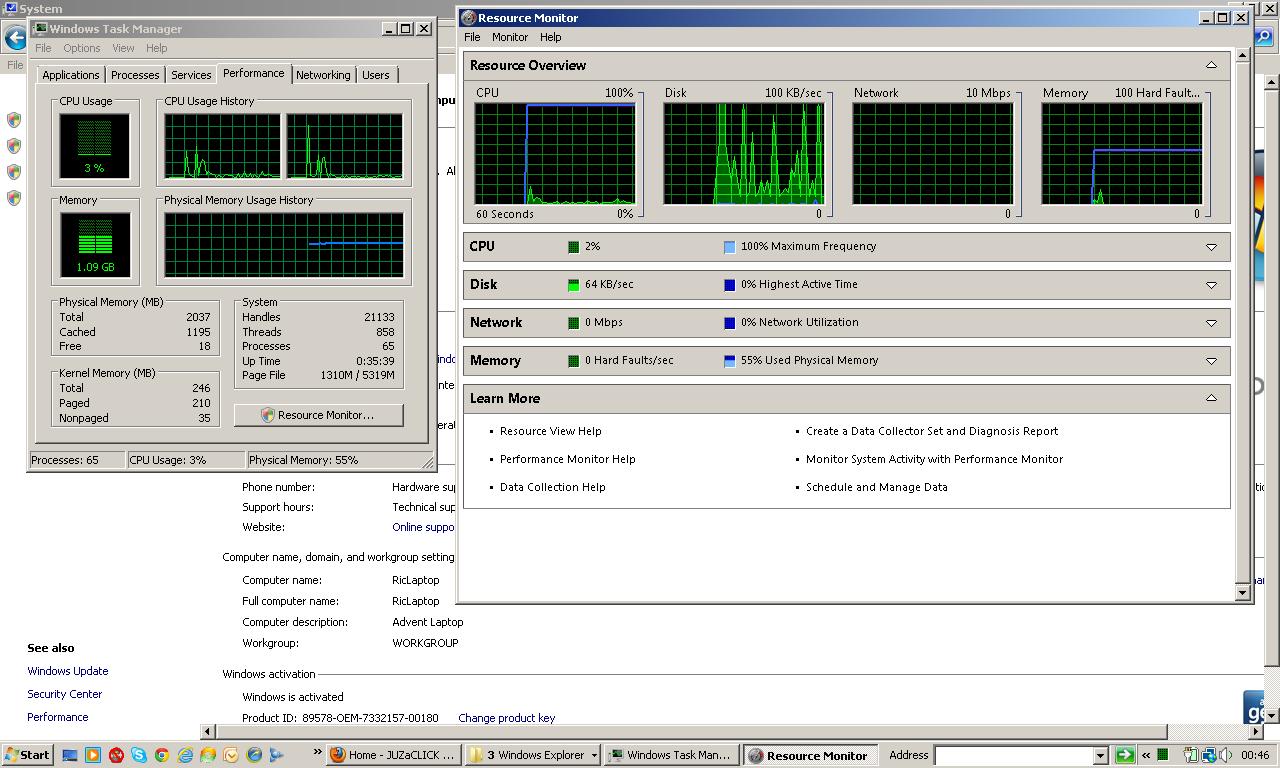Click the Resource Monitor title bar icon
The height and width of the screenshot is (768, 1280).
click(x=468, y=18)
